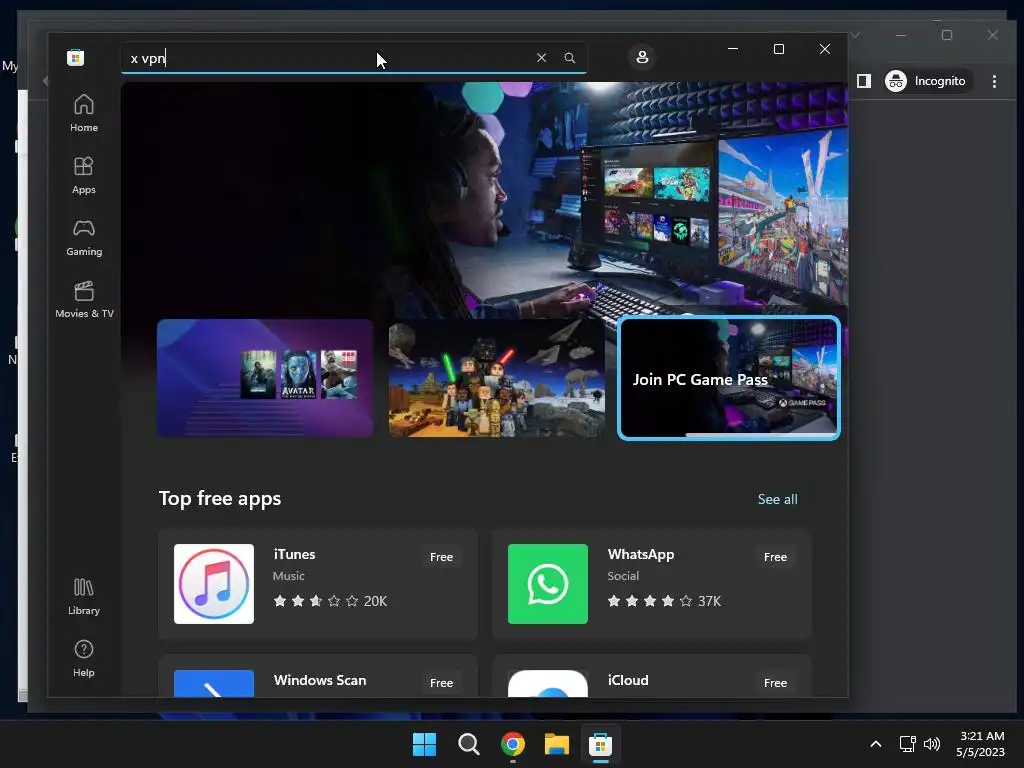The image size is (1024, 768).
Task: Open the iCloud app card
Action: click(x=652, y=677)
